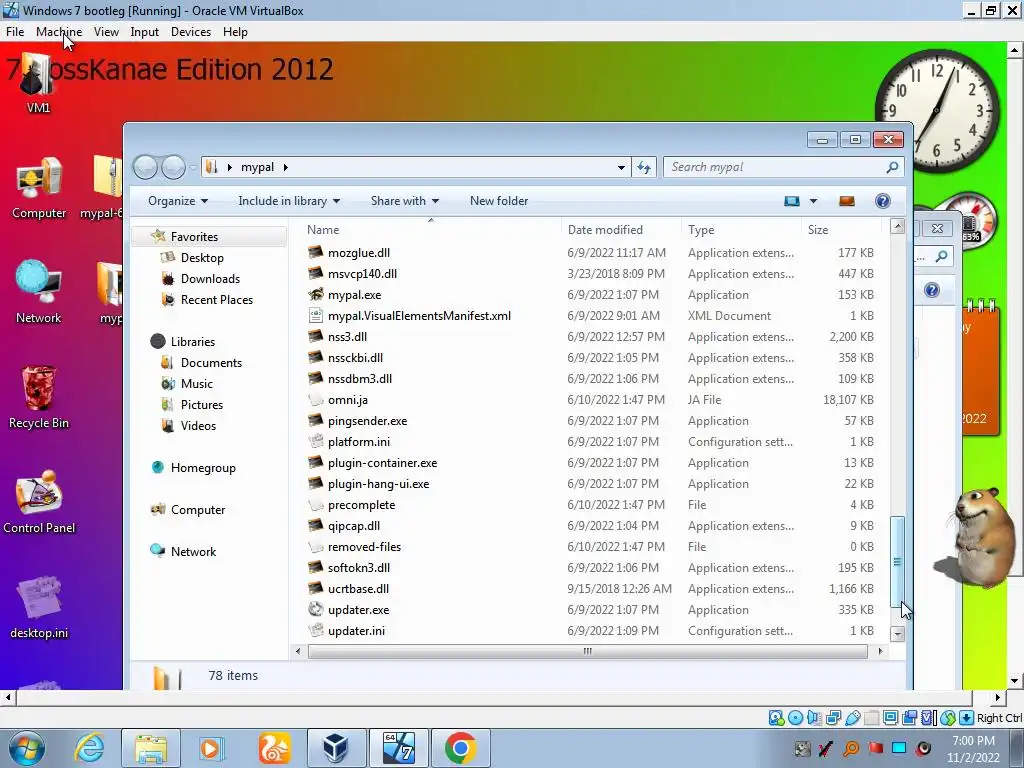The height and width of the screenshot is (768, 1024).
Task: Click the Explorer help icon
Action: [x=882, y=201]
